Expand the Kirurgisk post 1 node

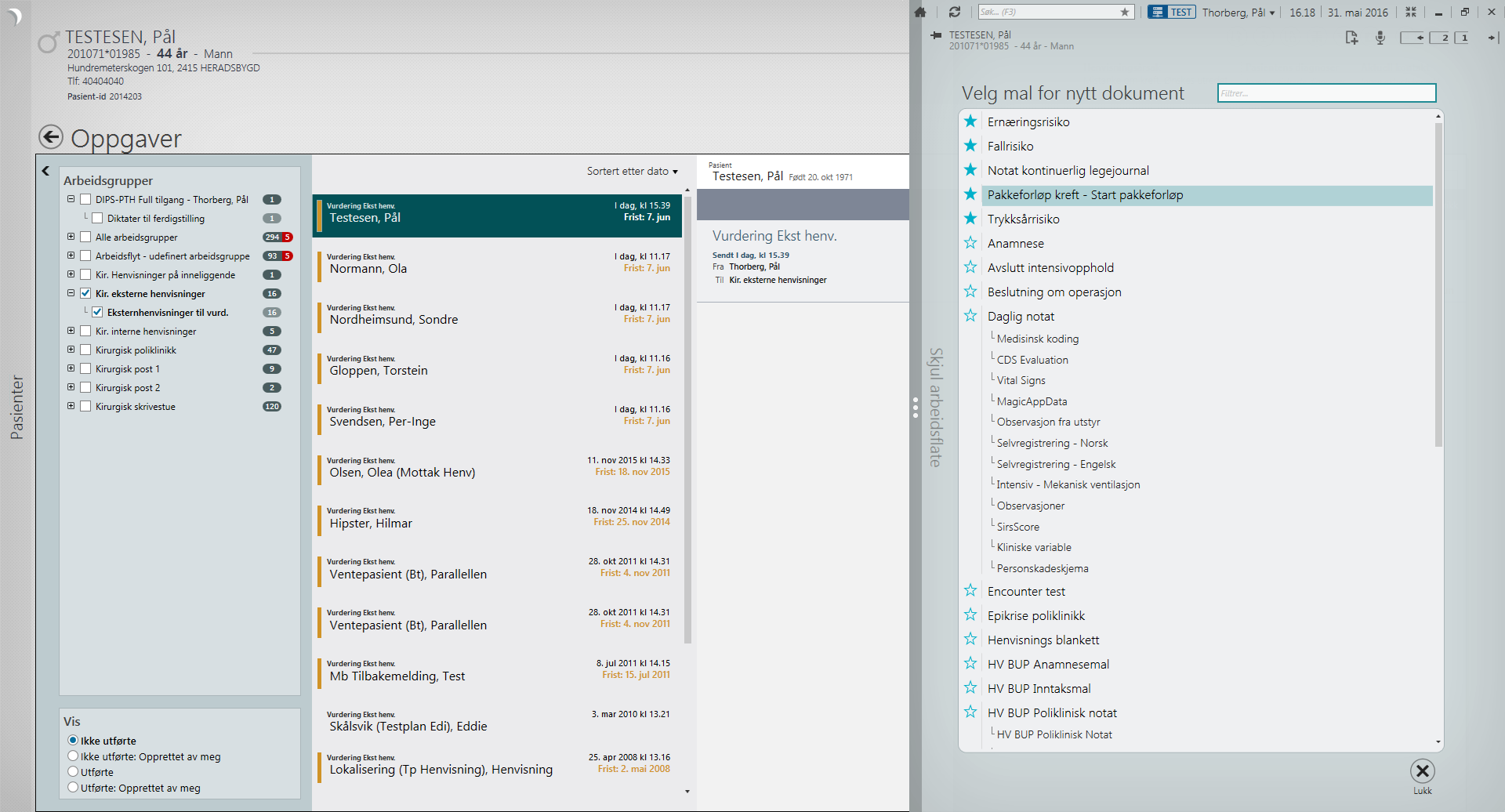(71, 368)
